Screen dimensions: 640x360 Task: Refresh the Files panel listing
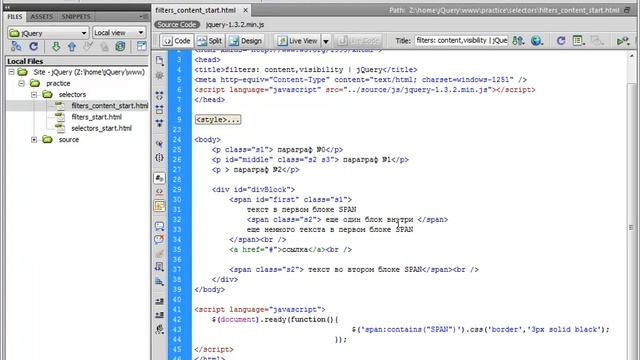tap(33, 46)
